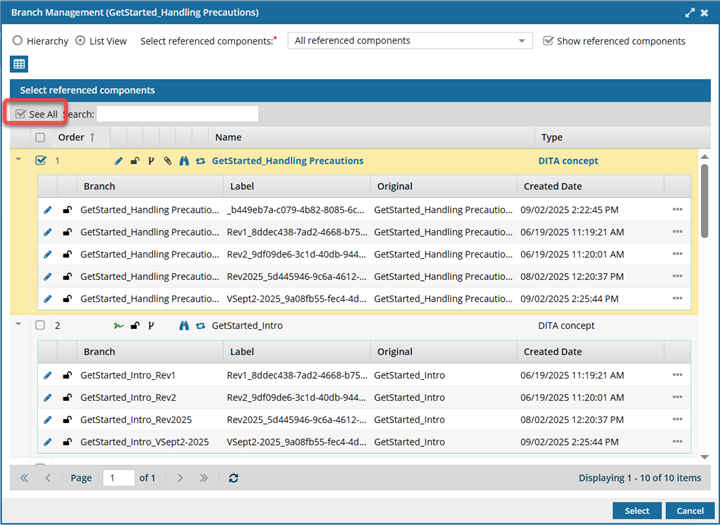Click the Created Date column header

554,186
